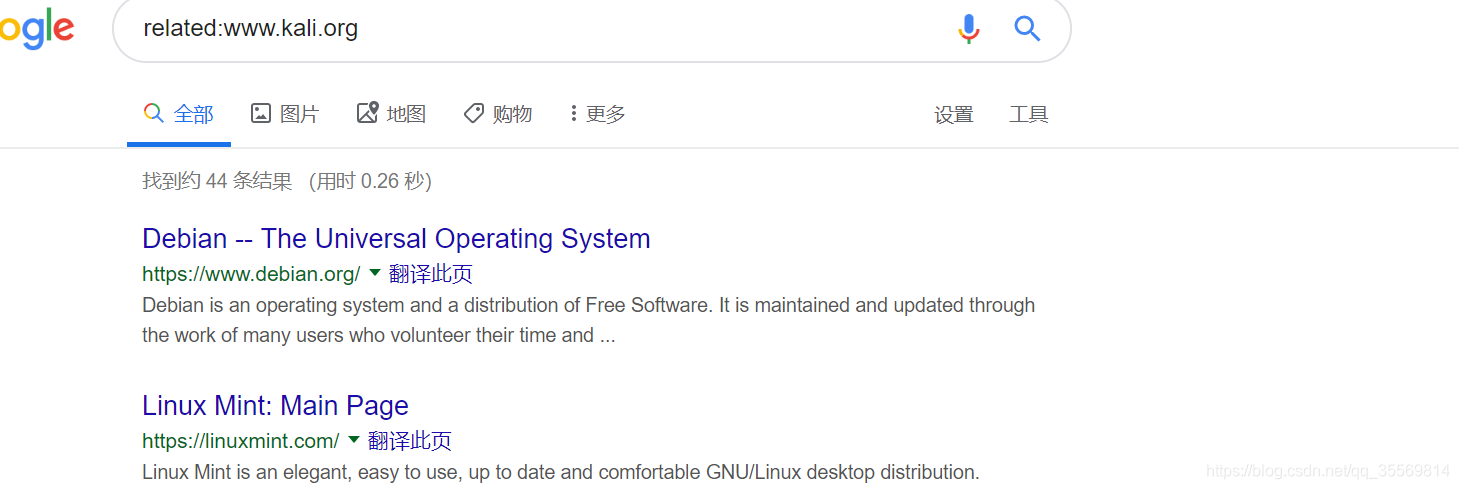Screen dimensions: 1459x489
Task: Click the Debian description snippet text
Action: [589, 320]
